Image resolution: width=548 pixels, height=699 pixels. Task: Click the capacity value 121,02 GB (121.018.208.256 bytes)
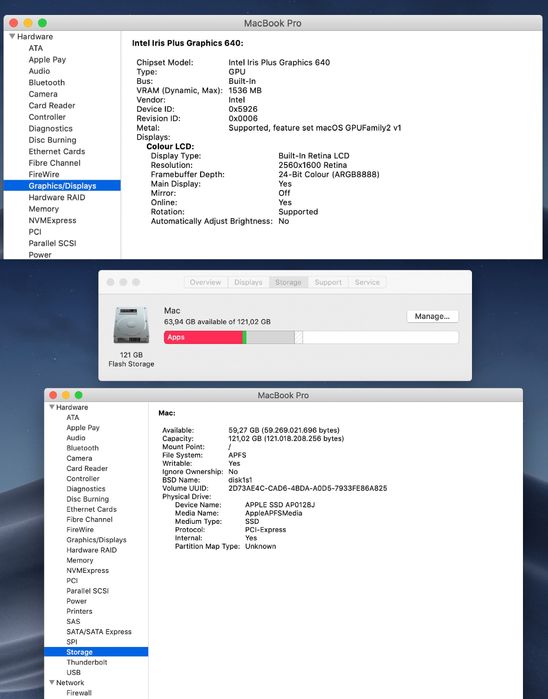click(286, 439)
